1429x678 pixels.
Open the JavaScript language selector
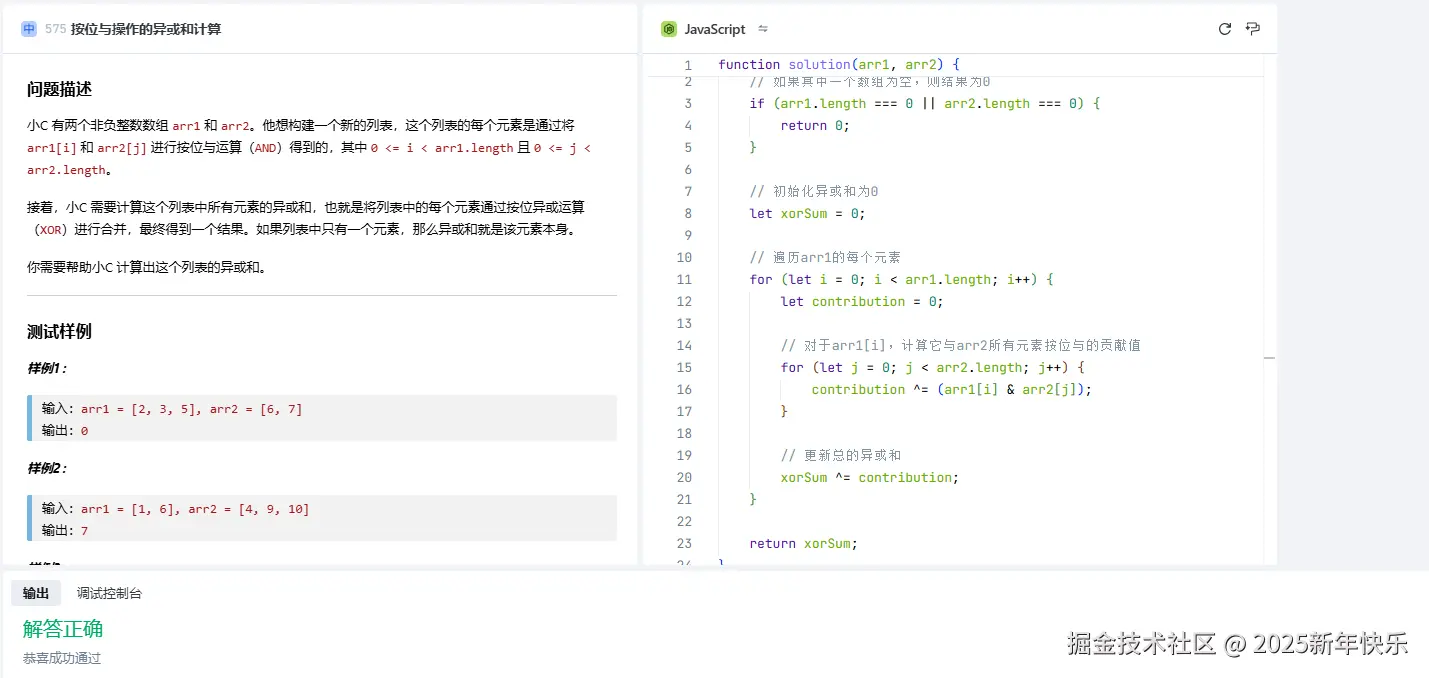pyautogui.click(x=714, y=29)
